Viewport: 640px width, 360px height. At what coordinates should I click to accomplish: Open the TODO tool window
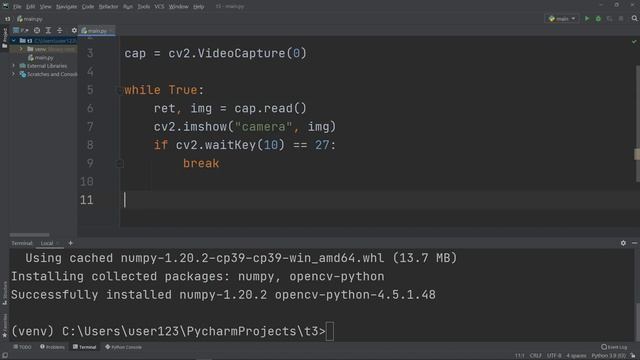[22, 347]
